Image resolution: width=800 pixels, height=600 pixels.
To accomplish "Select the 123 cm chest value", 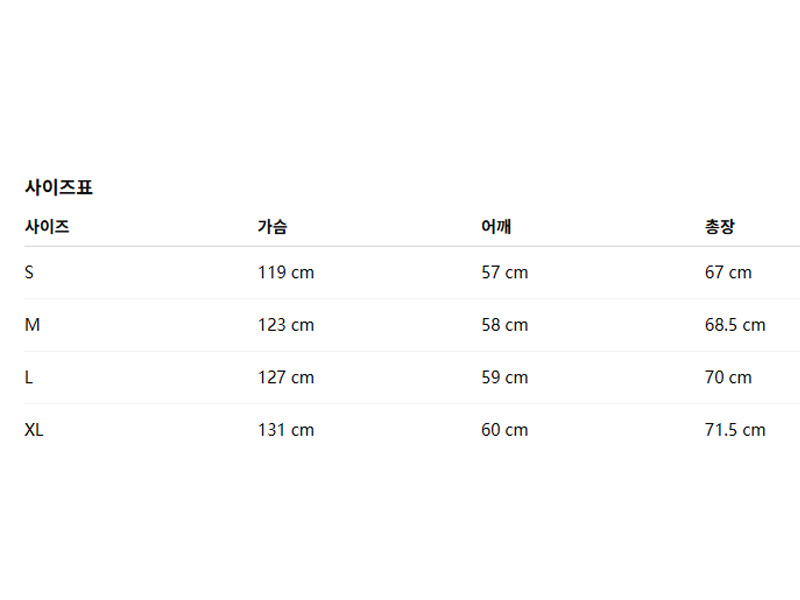I will coord(285,325).
